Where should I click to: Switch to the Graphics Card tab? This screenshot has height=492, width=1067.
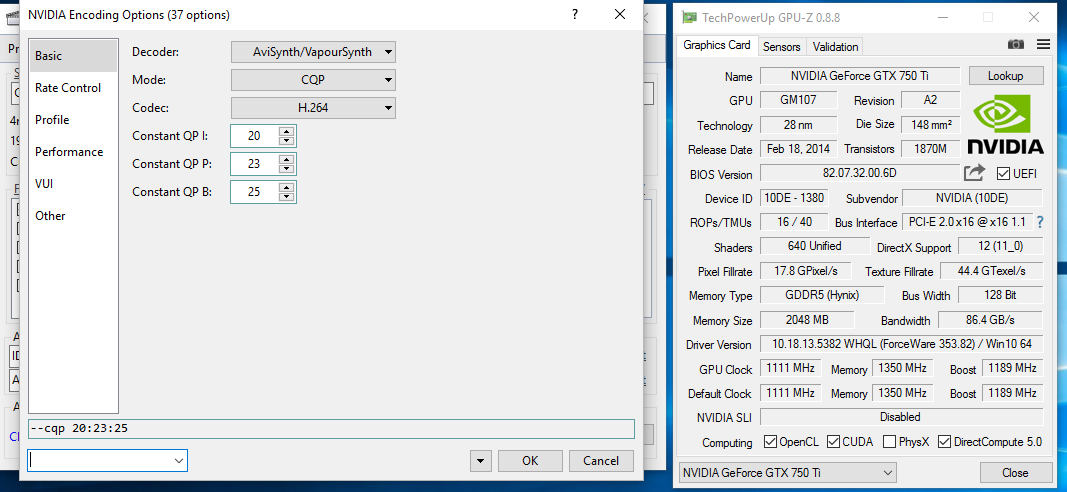point(717,46)
